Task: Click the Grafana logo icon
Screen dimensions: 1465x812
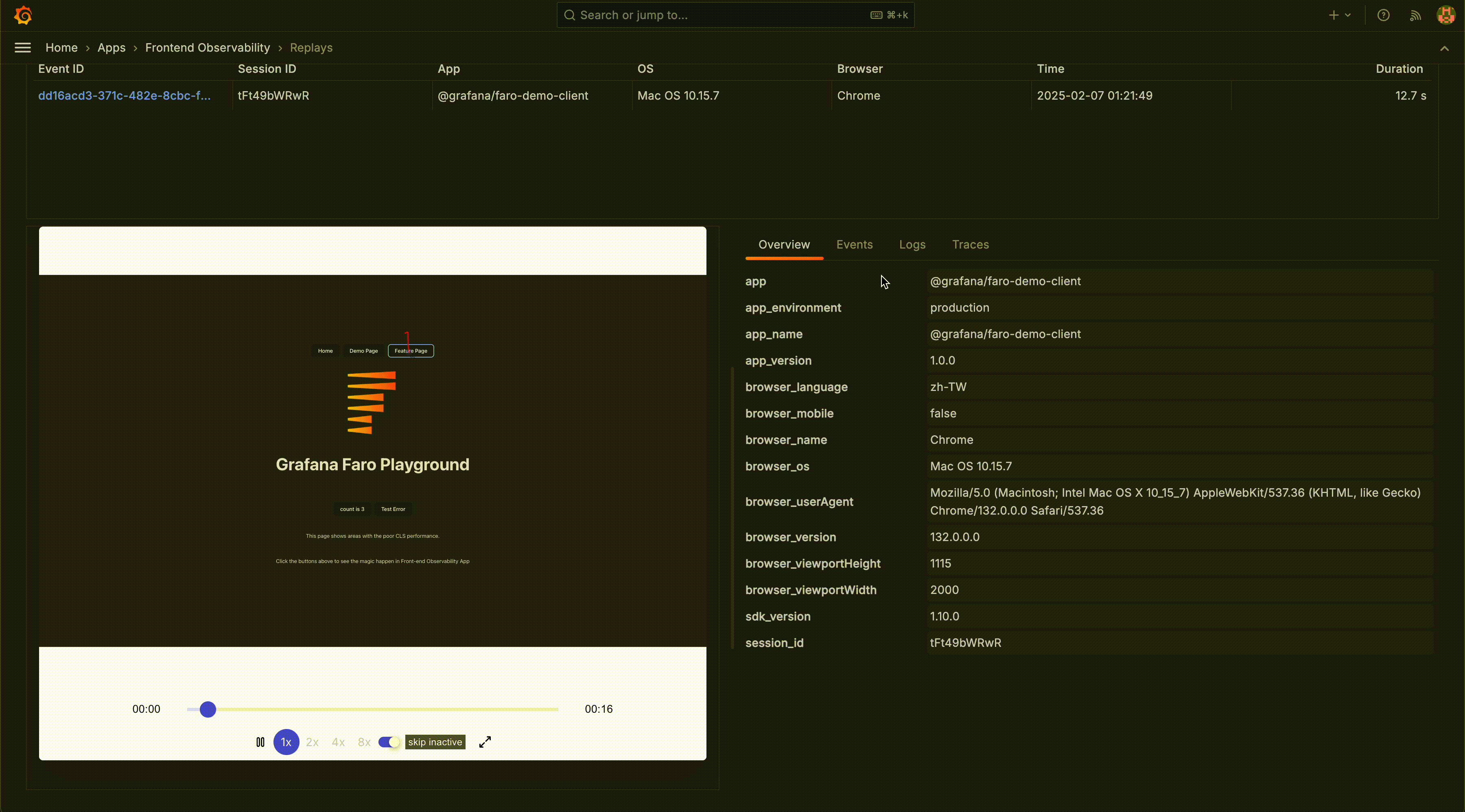Action: [23, 15]
